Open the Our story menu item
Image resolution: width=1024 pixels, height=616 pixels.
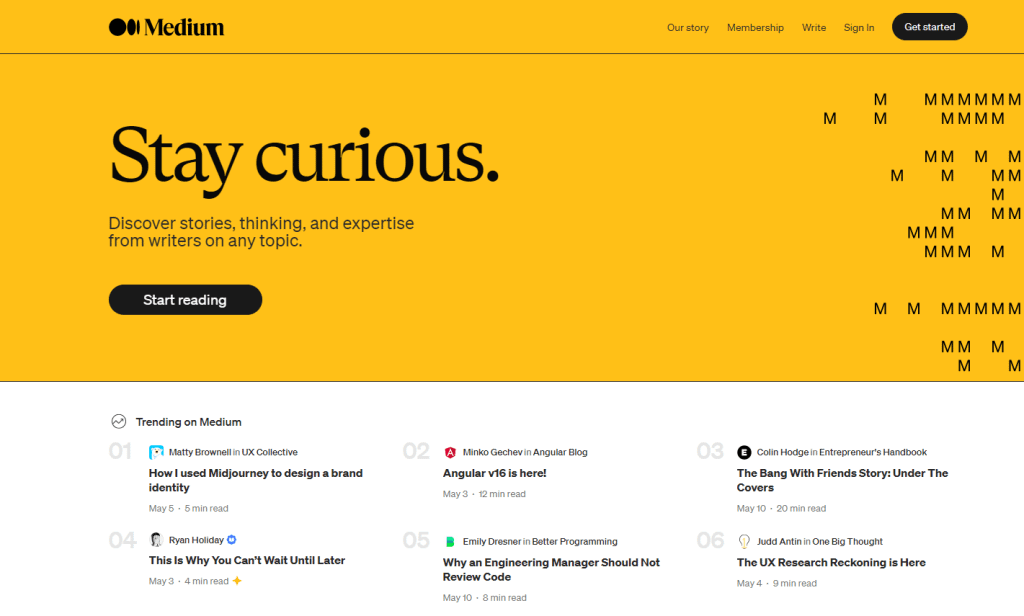click(x=688, y=27)
